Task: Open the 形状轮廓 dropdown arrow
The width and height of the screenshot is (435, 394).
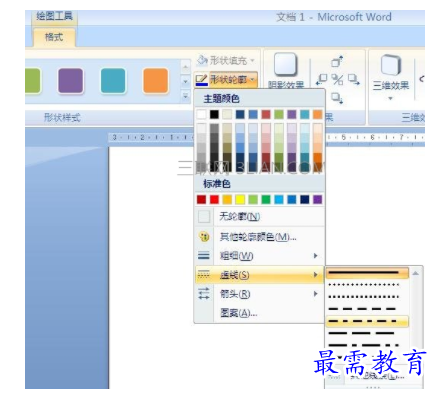Action: pyautogui.click(x=252, y=80)
